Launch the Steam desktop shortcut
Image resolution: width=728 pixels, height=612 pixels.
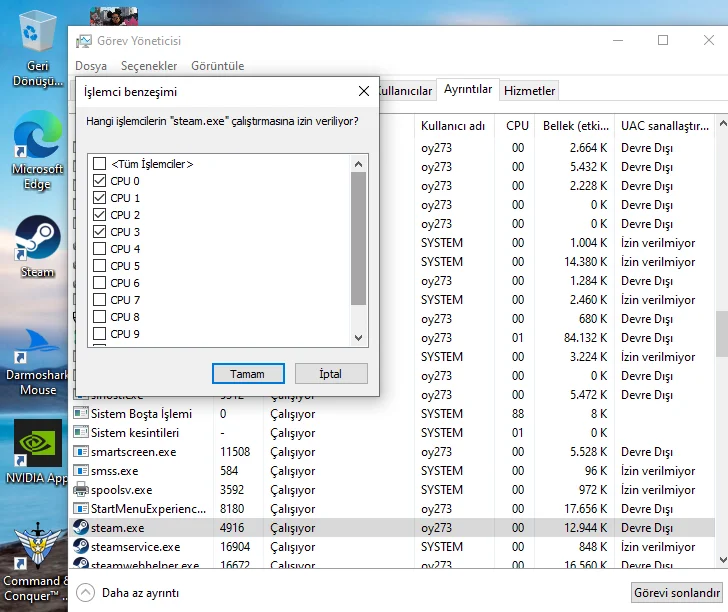coord(37,246)
